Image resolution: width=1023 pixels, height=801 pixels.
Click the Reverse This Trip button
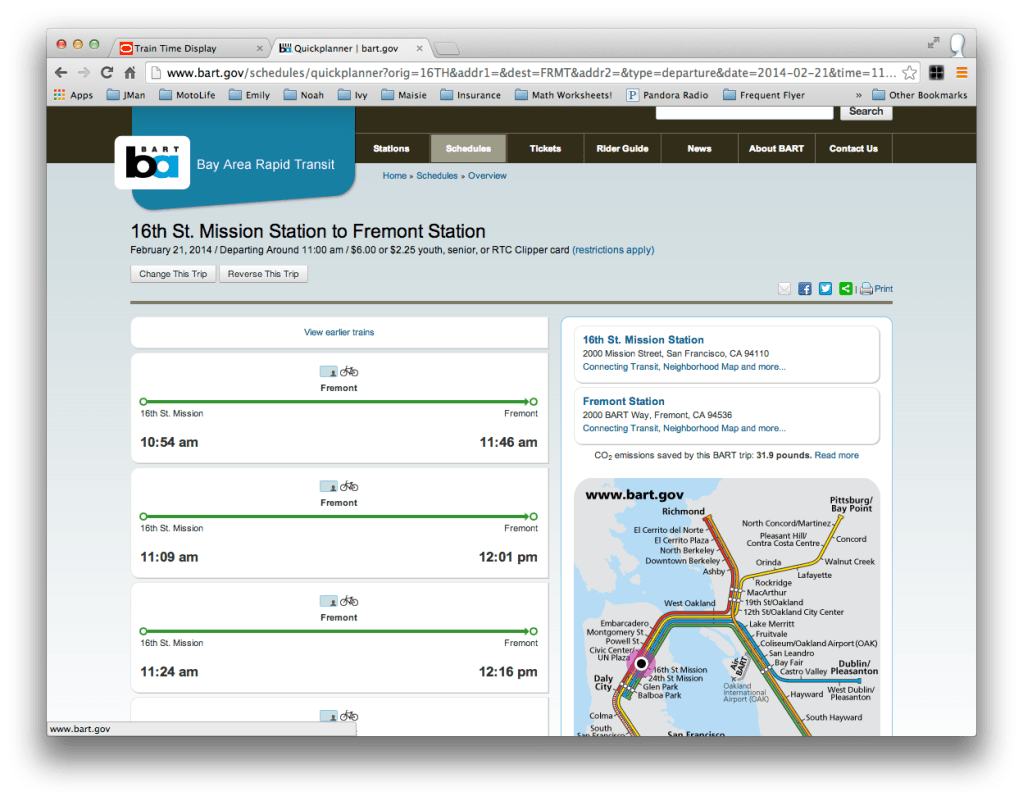[x=263, y=273]
